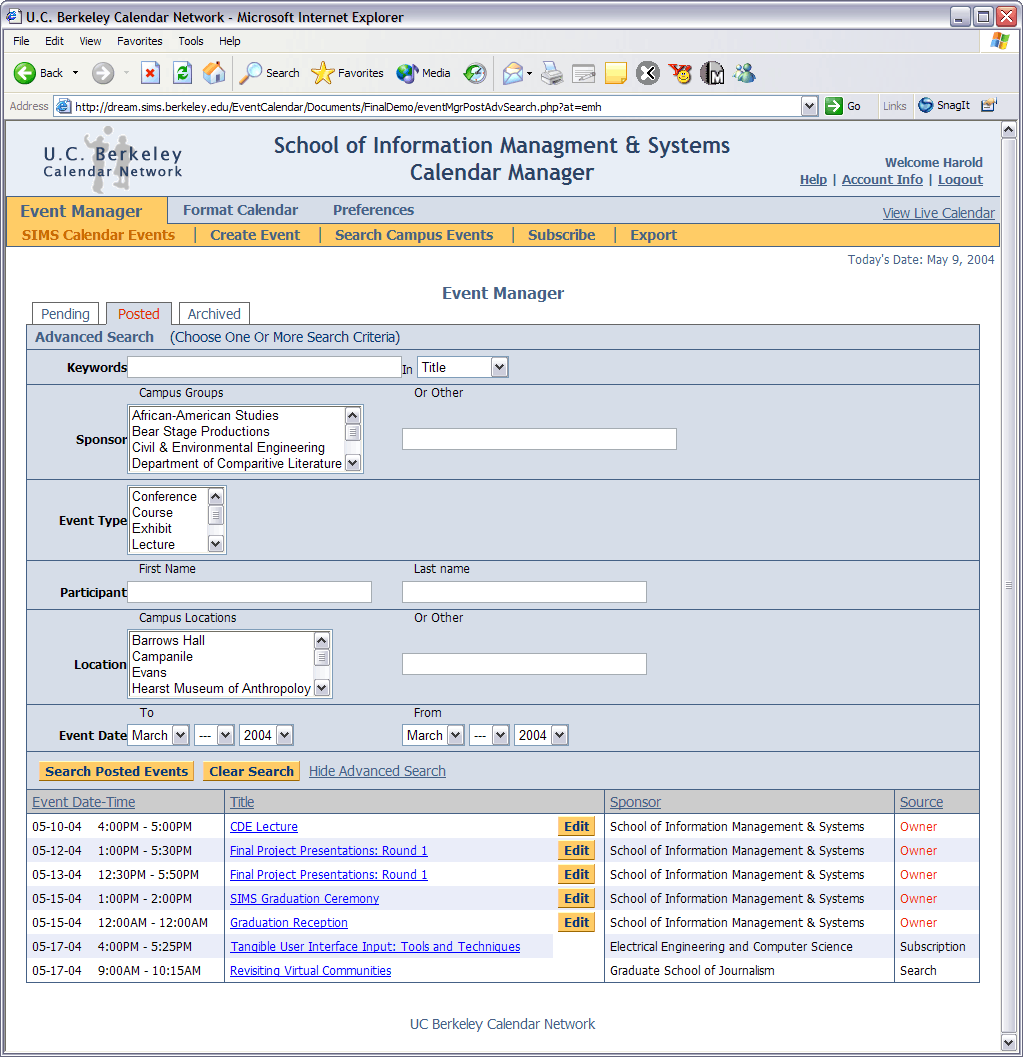Viewport: 1023px width, 1057px height.
Task: Expand the address bar dropdown
Action: coord(809,107)
